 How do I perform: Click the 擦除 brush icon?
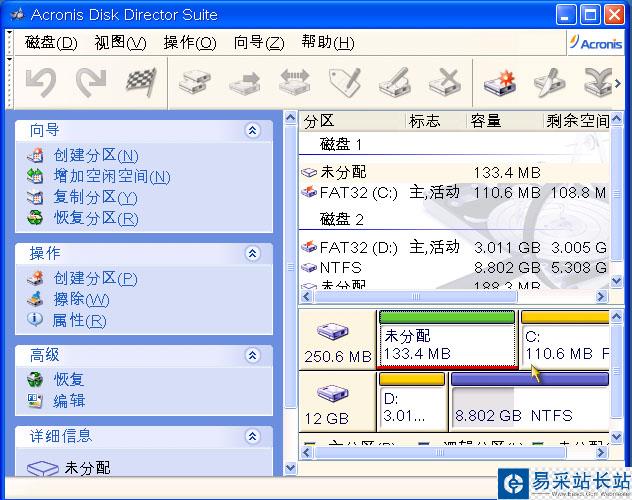coord(35,299)
